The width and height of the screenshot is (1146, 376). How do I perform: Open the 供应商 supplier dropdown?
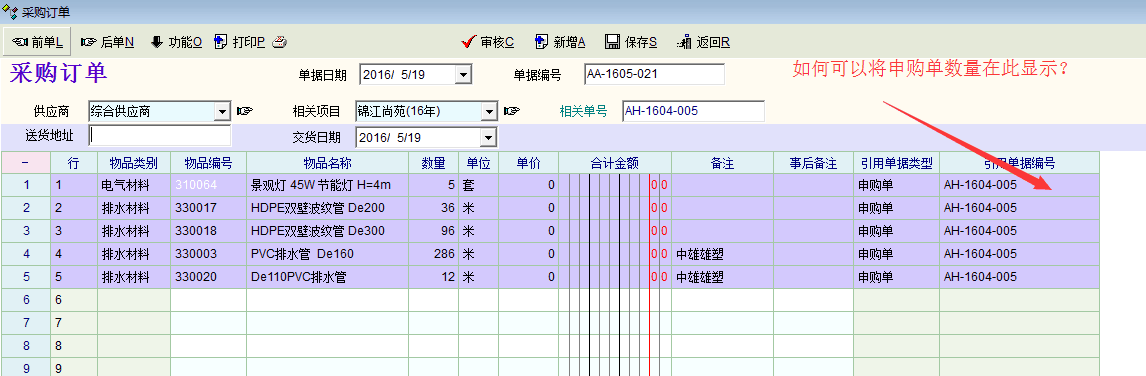(222, 111)
